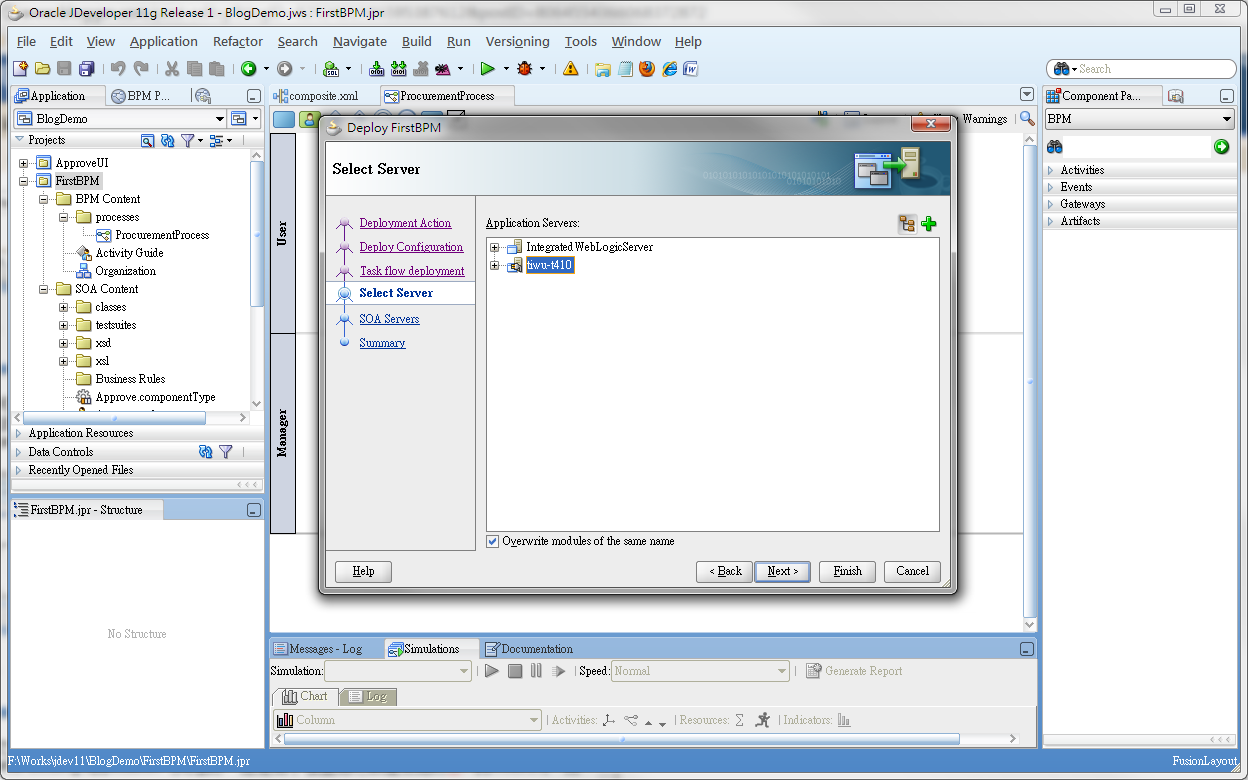Image resolution: width=1248 pixels, height=780 pixels.
Task: Click the JDeveloper Search input field
Action: coord(1141,69)
